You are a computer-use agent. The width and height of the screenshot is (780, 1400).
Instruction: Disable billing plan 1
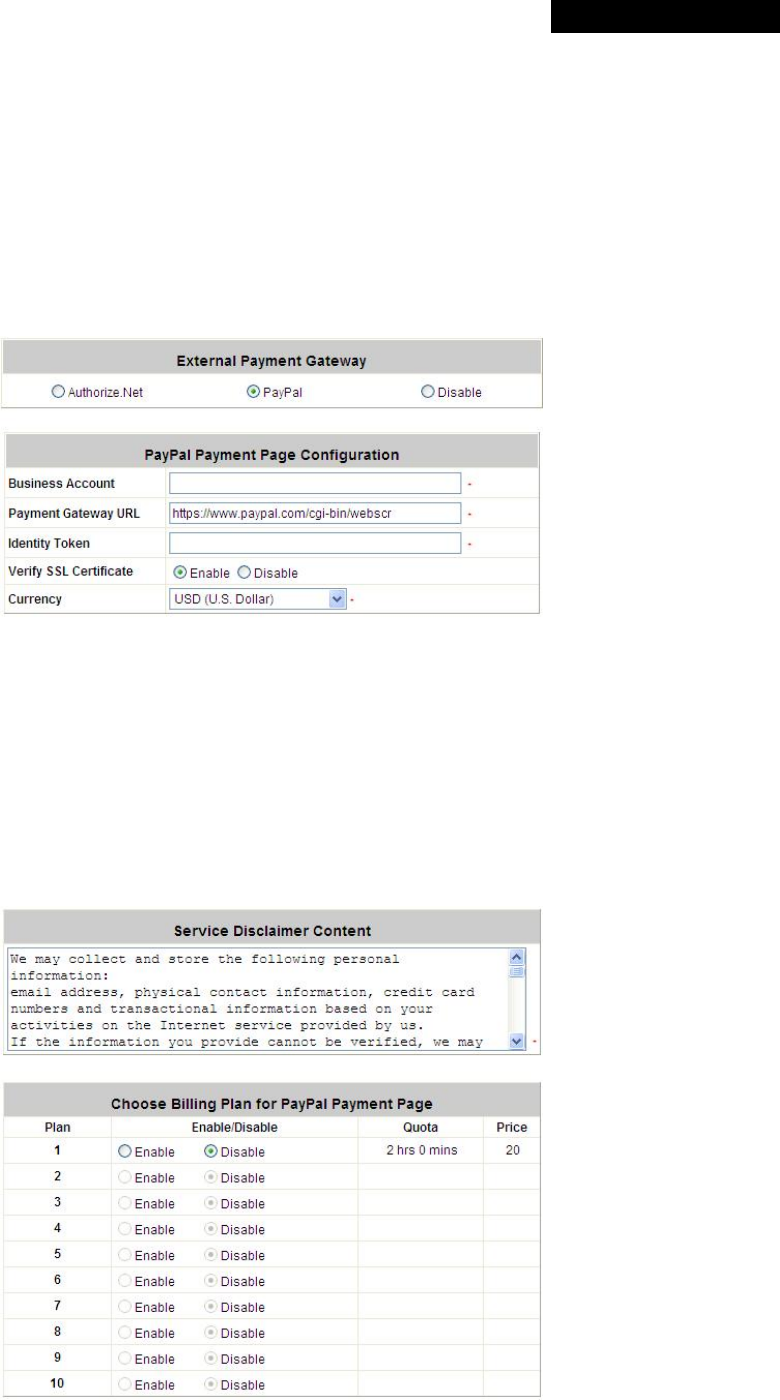211,1151
